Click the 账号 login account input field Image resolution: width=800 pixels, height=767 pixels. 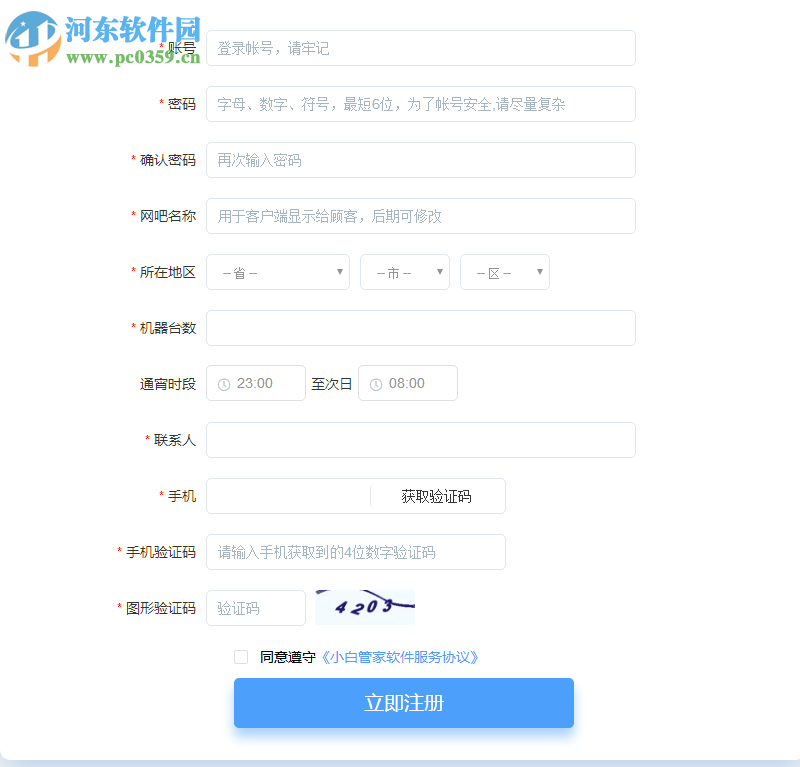coord(420,47)
